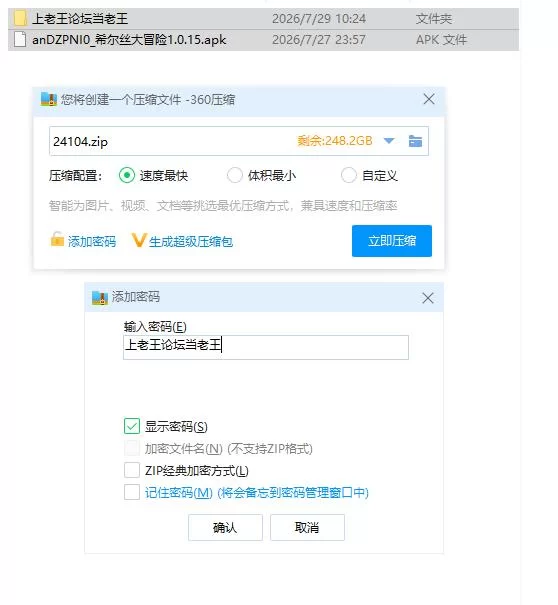
Task: Close the create-archive 360压缩 dialog
Action: coord(429,99)
